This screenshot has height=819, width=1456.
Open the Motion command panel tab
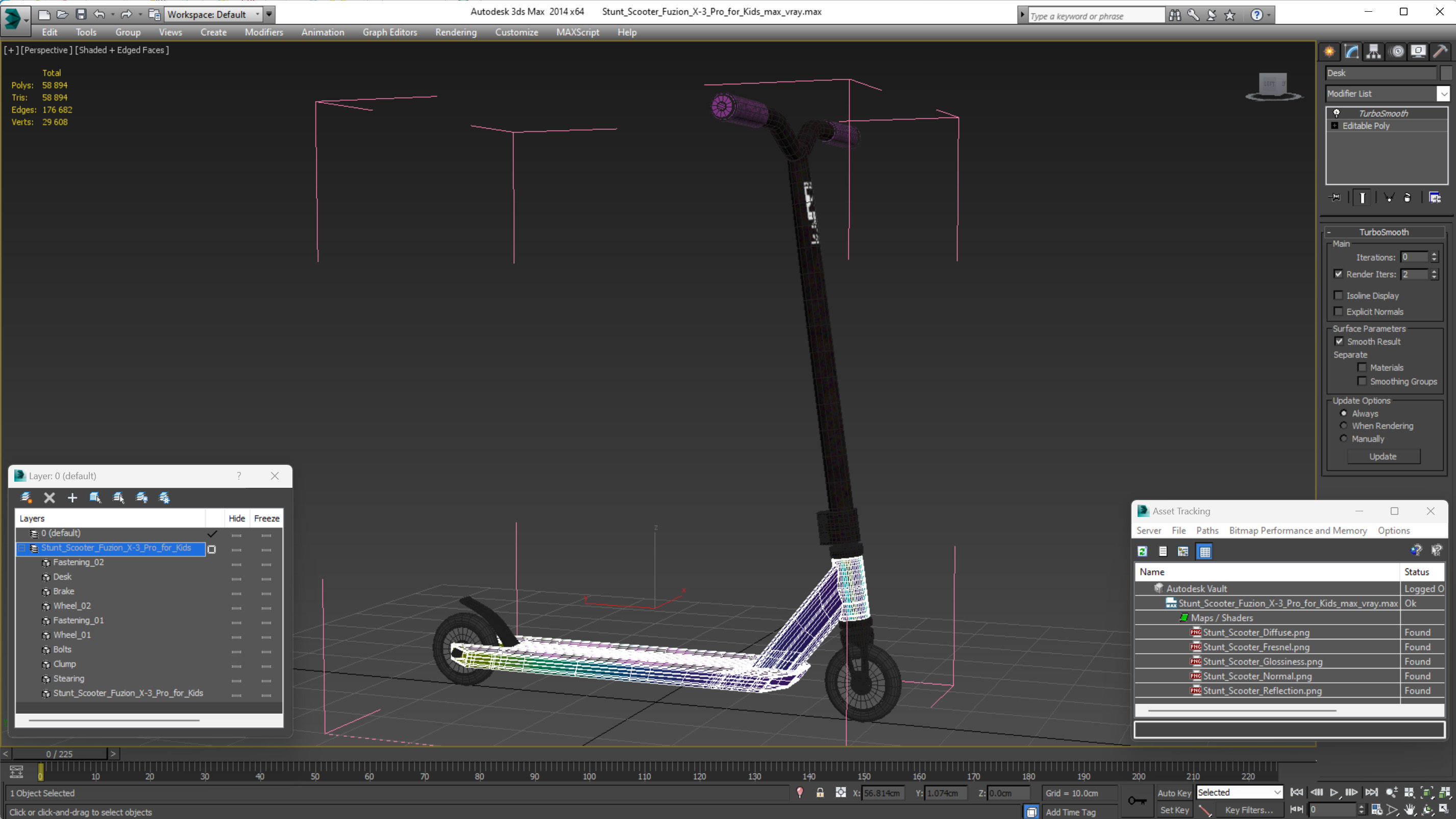(x=1397, y=52)
